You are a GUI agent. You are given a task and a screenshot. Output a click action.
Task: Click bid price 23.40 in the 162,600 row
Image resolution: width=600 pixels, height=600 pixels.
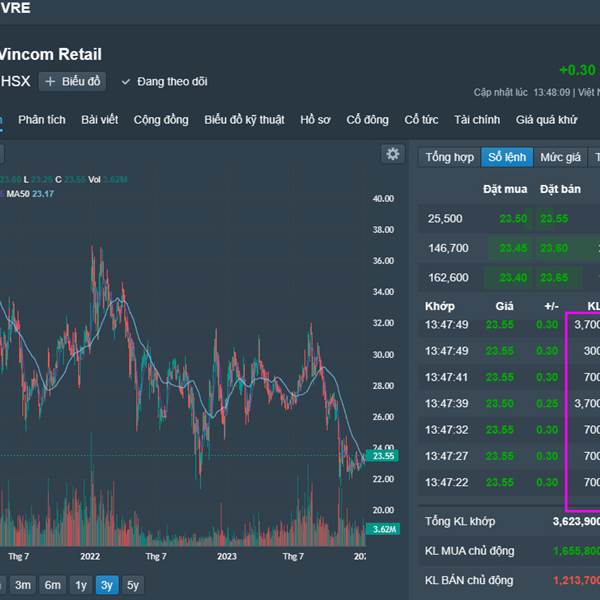pyautogui.click(x=513, y=278)
